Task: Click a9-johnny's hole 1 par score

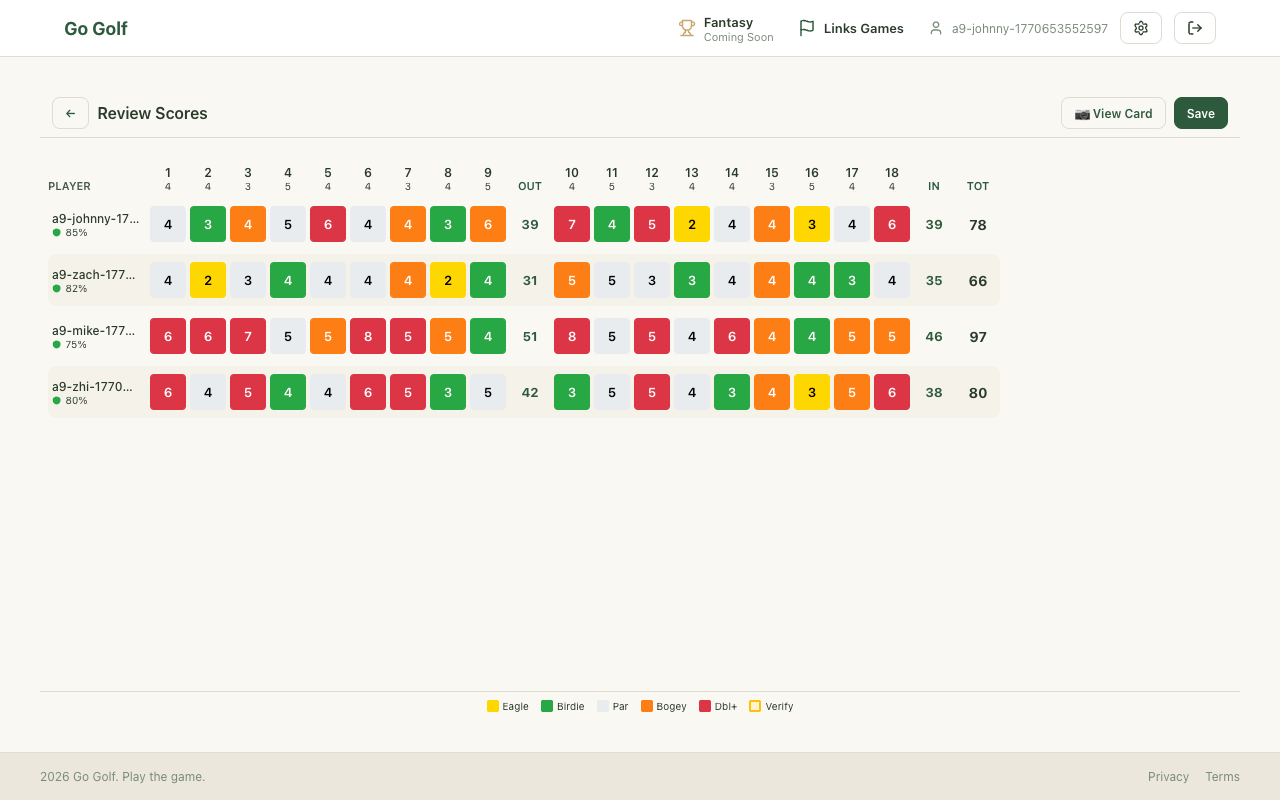Action: click(168, 224)
